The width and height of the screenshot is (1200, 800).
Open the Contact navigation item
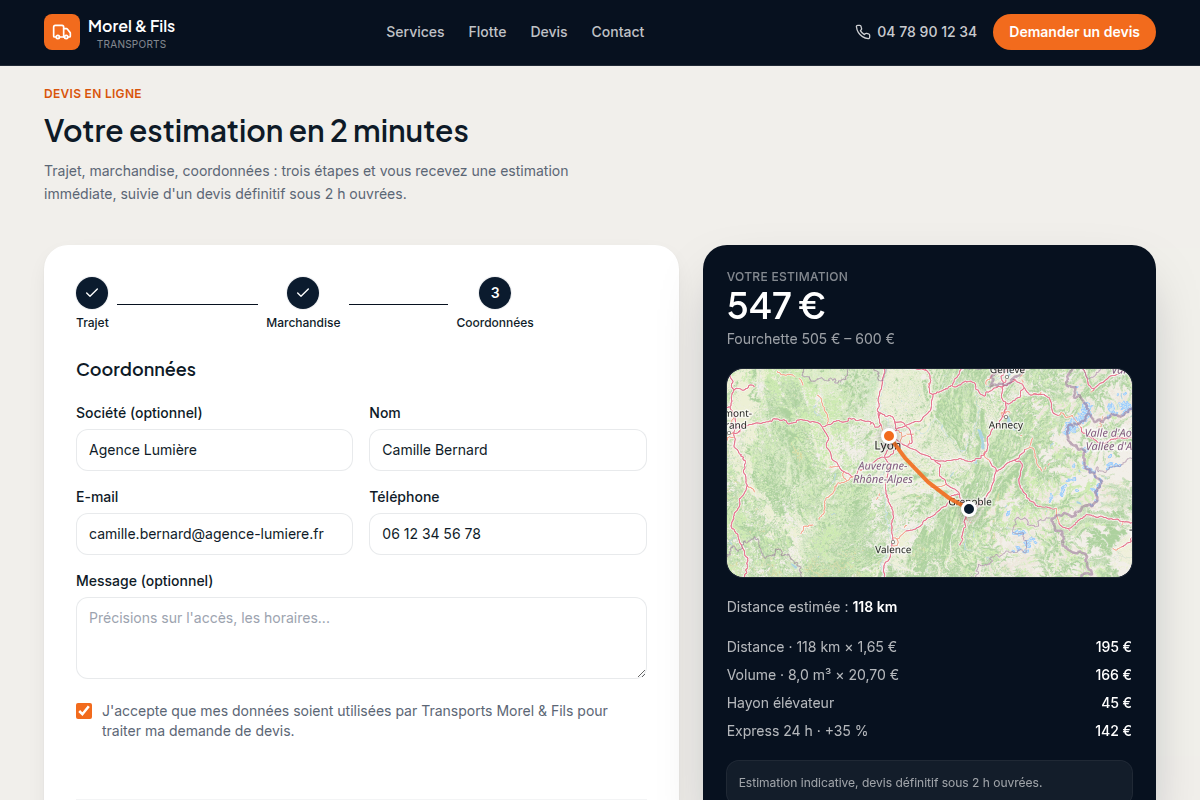point(618,32)
